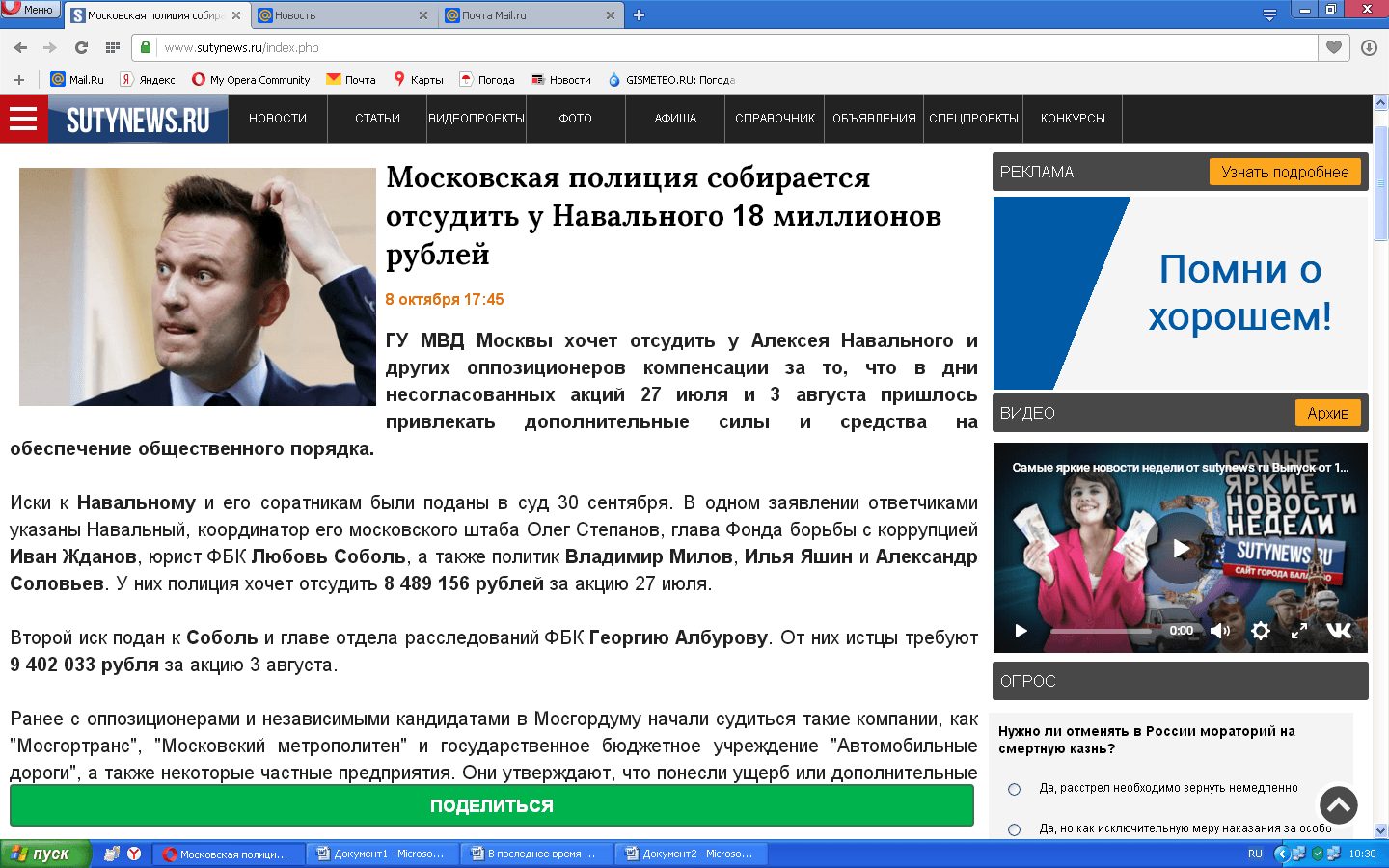Open the Windows пуск start button

45,854
